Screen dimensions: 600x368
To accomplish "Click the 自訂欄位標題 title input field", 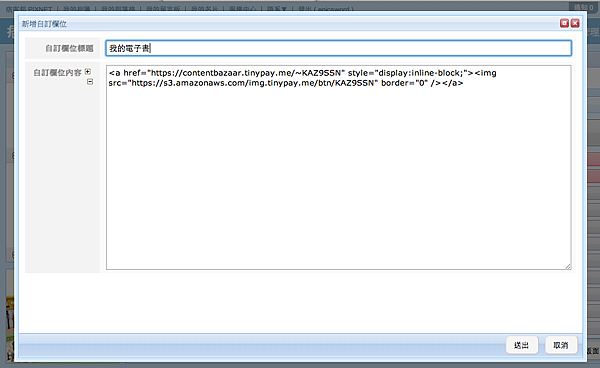I will point(339,48).
